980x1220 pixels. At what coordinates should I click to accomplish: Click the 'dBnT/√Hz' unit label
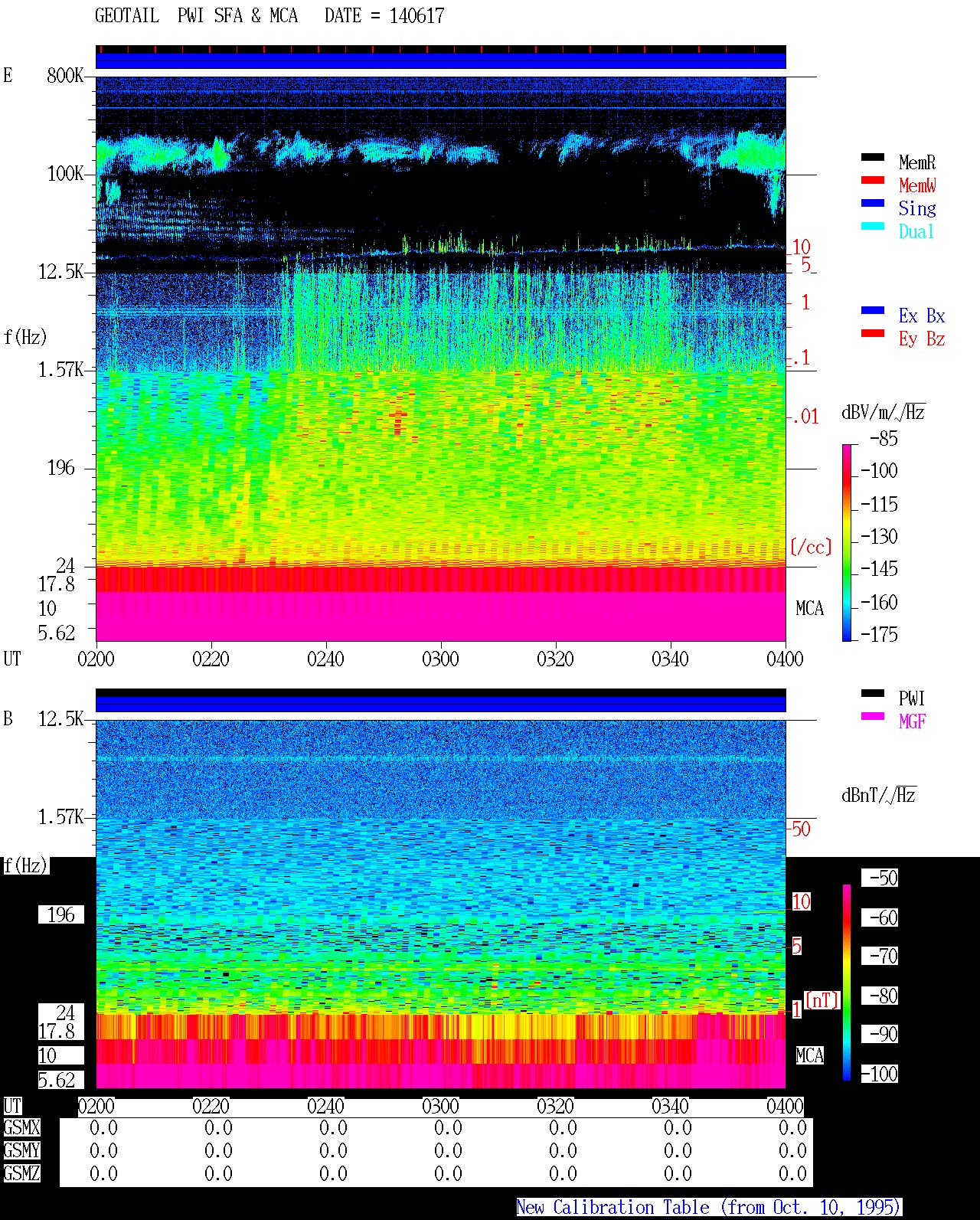(x=879, y=795)
